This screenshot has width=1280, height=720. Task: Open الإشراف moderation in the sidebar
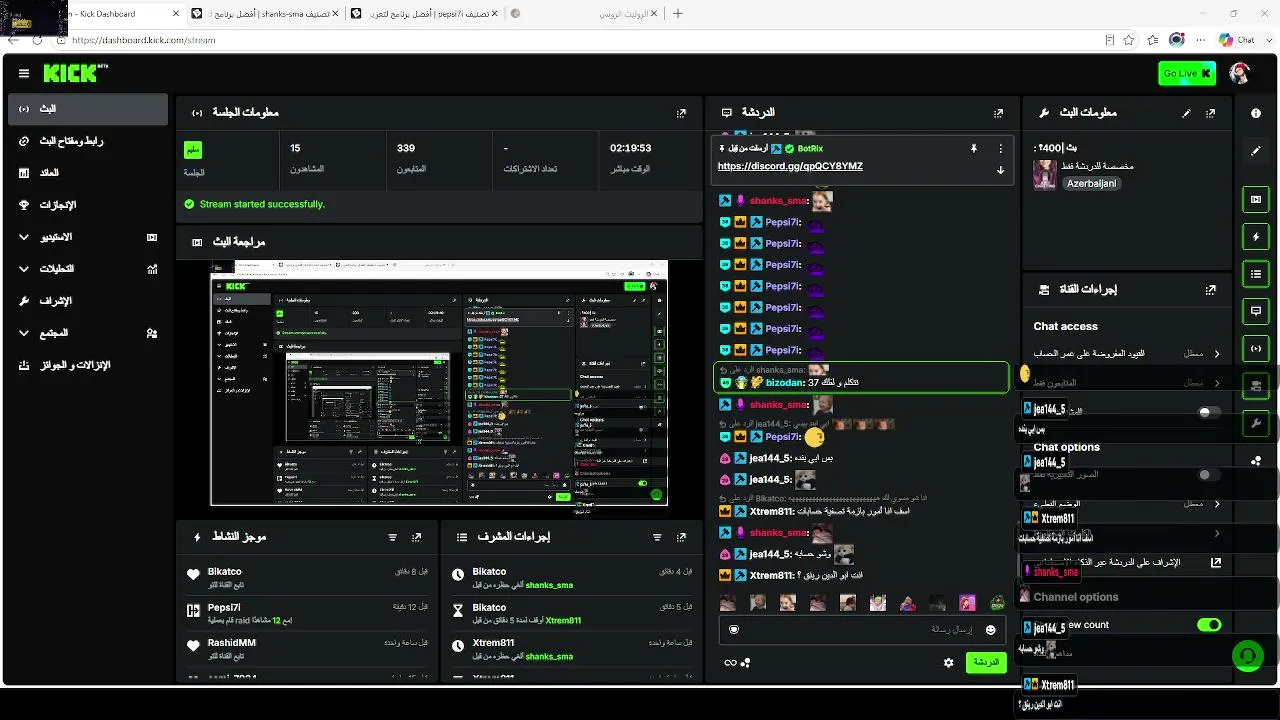(88, 301)
